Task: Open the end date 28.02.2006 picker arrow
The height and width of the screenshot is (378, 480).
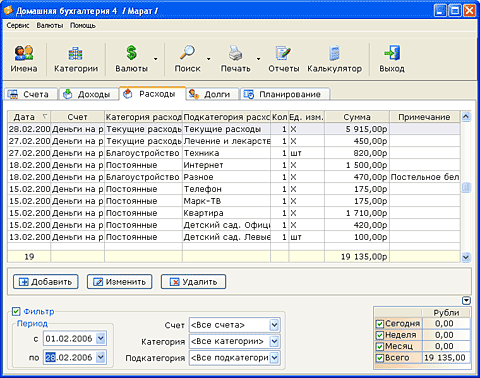Action: click(x=100, y=357)
